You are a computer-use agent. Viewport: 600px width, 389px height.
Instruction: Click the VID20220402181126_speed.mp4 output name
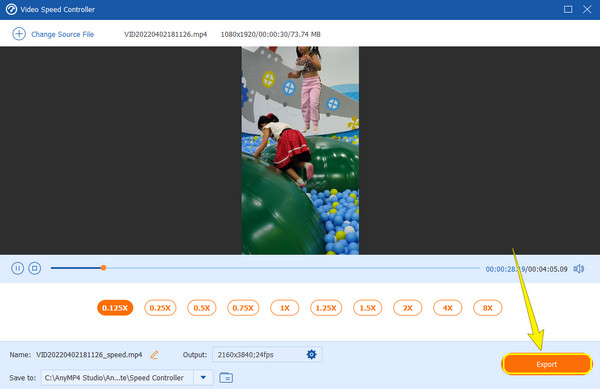tap(89, 355)
